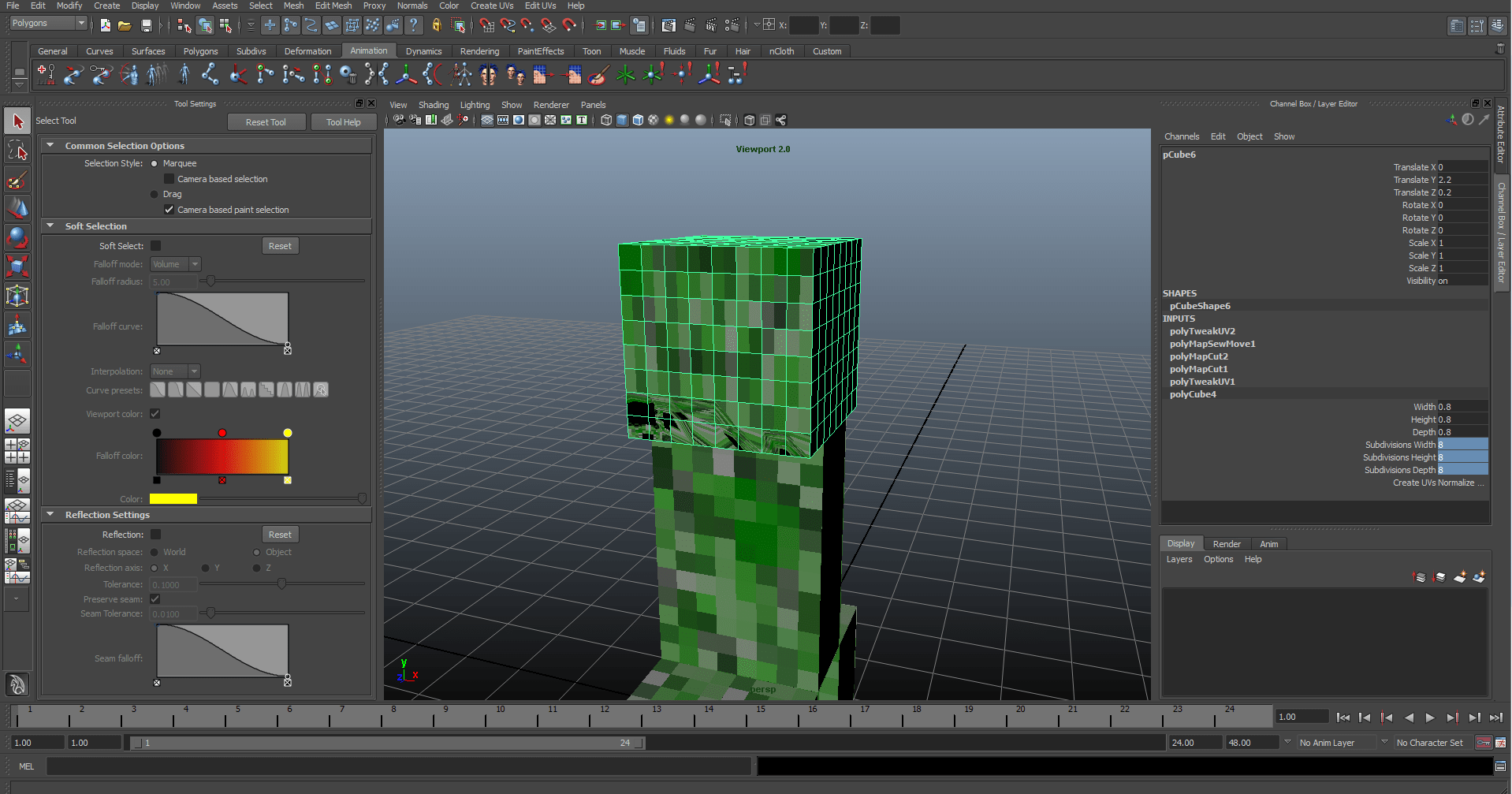Click the Set Key shelf icon
This screenshot has width=1512, height=794.
point(46,75)
